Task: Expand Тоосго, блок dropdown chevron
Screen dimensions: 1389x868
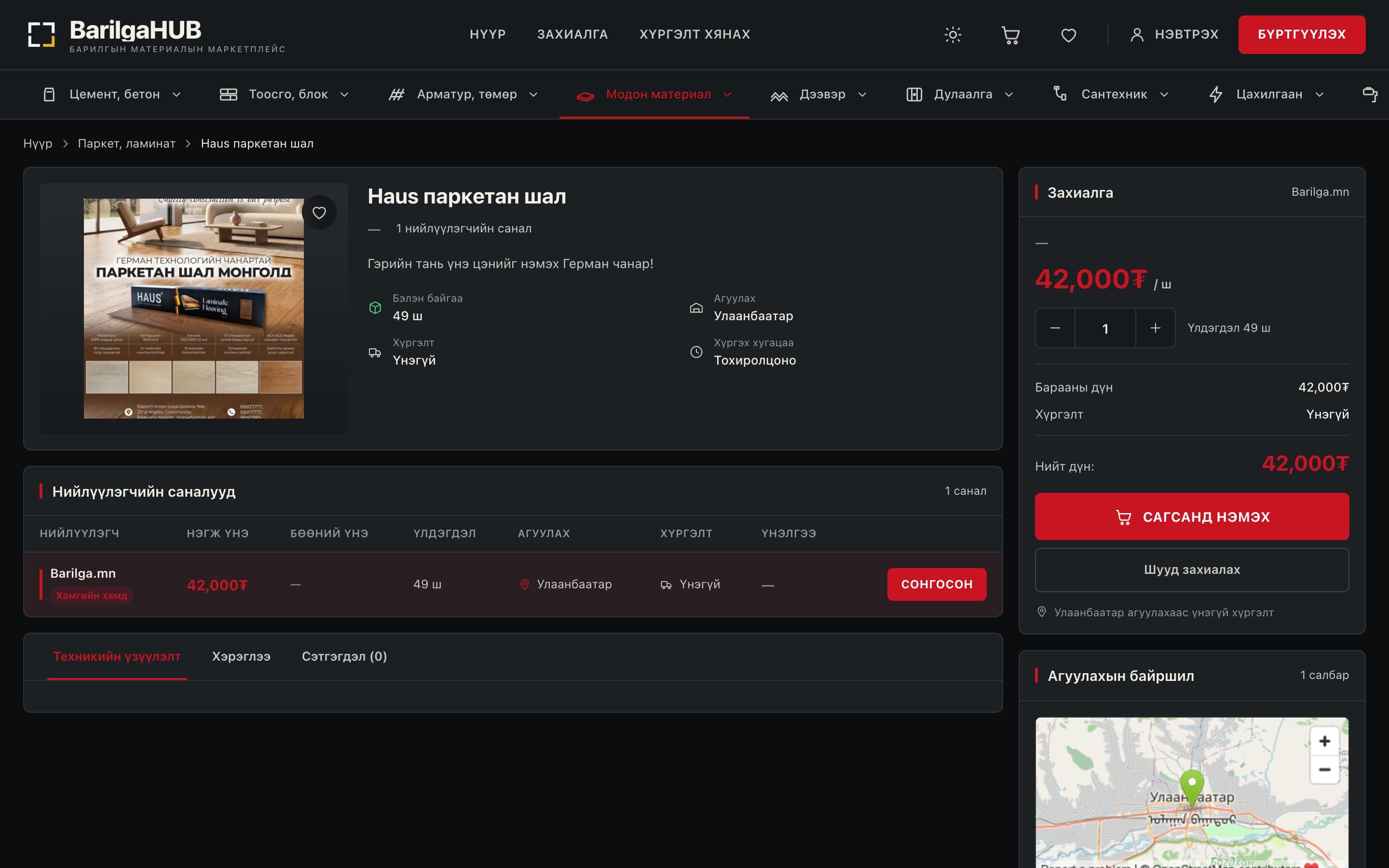Action: point(344,94)
